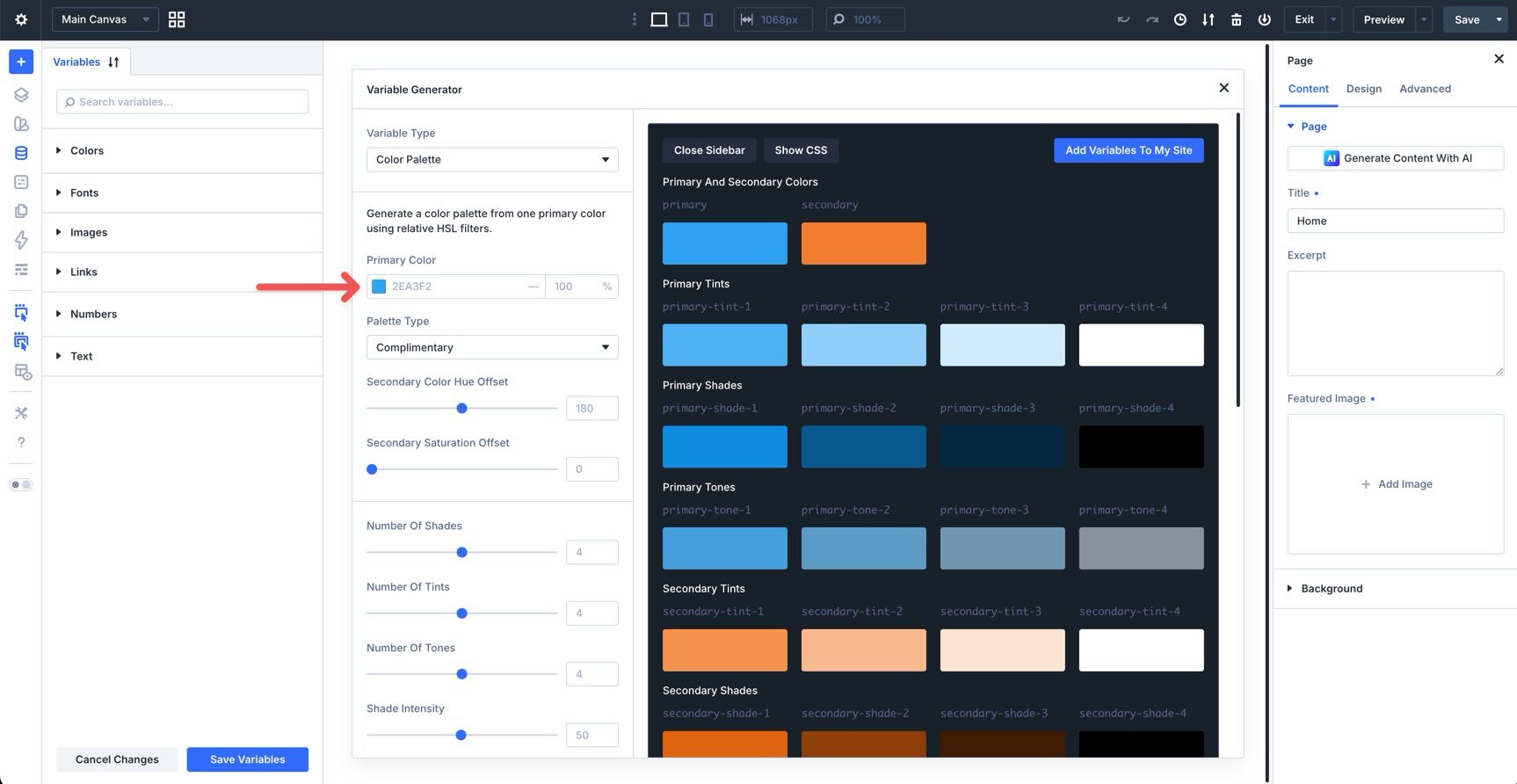This screenshot has height=784, width=1517.
Task: Focus the Search variables field
Action: [182, 102]
